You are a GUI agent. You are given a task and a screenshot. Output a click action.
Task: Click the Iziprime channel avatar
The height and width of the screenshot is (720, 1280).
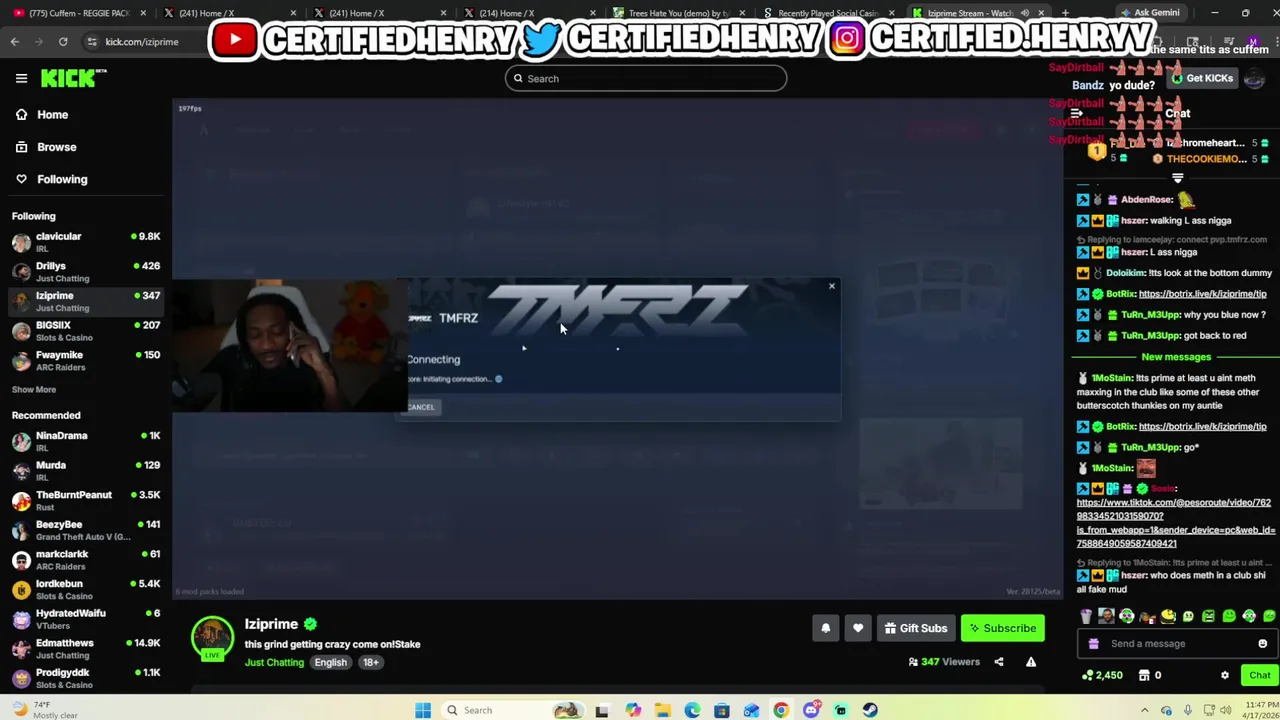click(212, 638)
